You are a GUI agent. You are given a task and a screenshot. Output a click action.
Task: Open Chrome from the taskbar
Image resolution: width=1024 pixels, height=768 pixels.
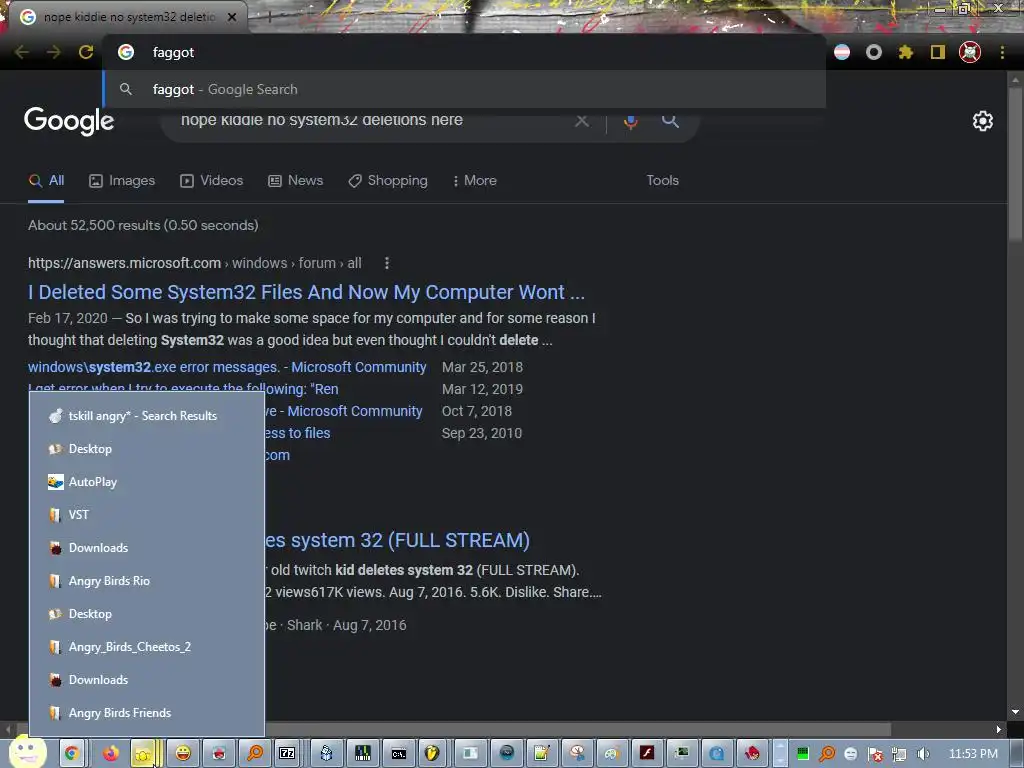pyautogui.click(x=72, y=754)
